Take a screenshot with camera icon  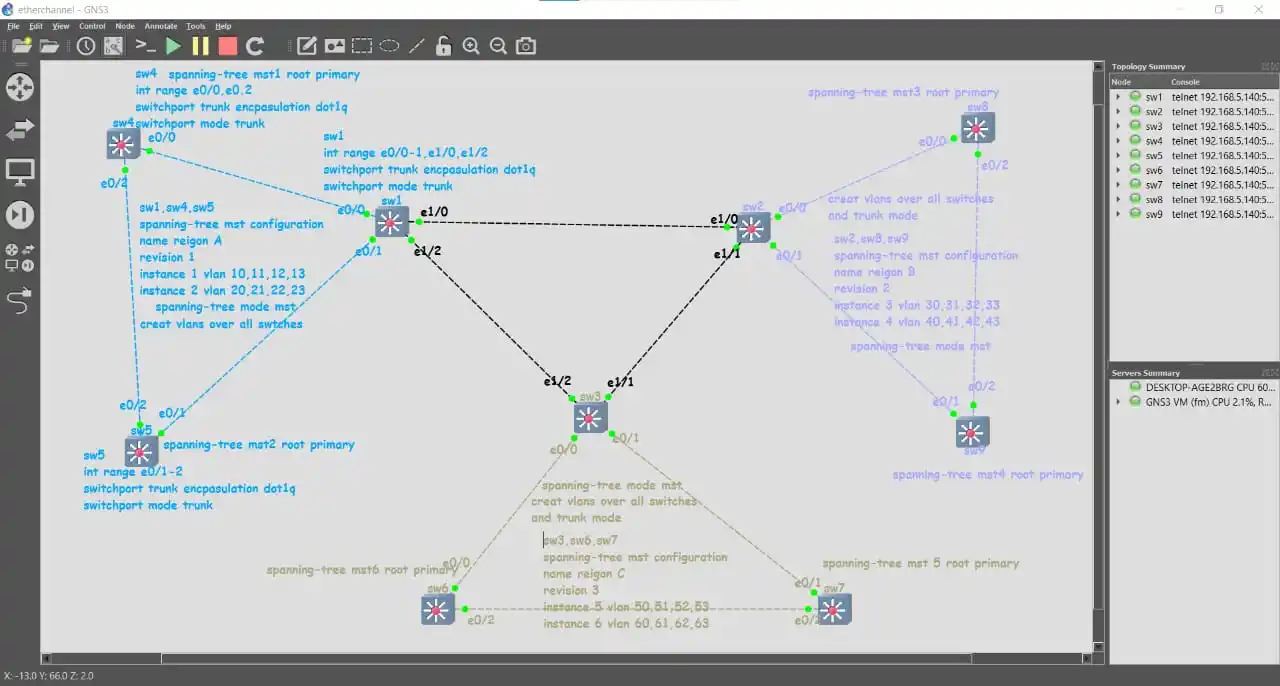pyautogui.click(x=526, y=46)
